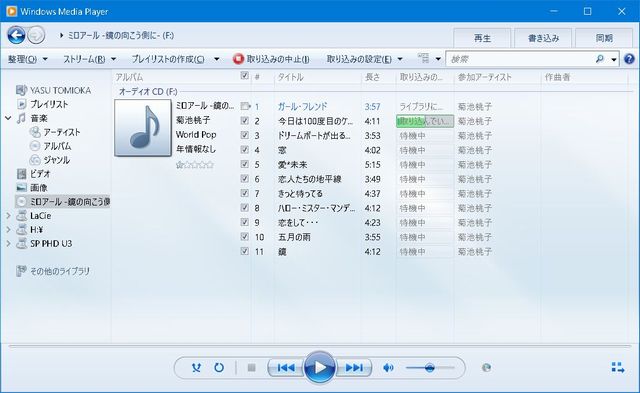Skip to the previous track
The width and height of the screenshot is (640, 393).
286,368
